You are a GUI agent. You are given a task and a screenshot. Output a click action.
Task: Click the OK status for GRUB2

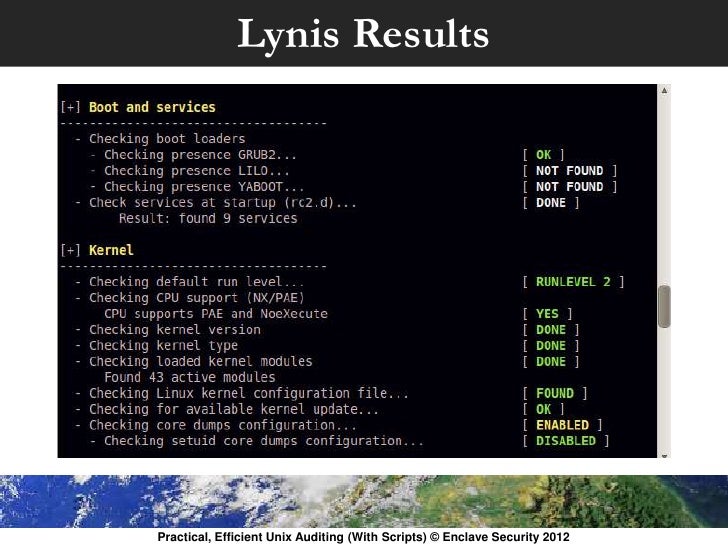click(544, 155)
